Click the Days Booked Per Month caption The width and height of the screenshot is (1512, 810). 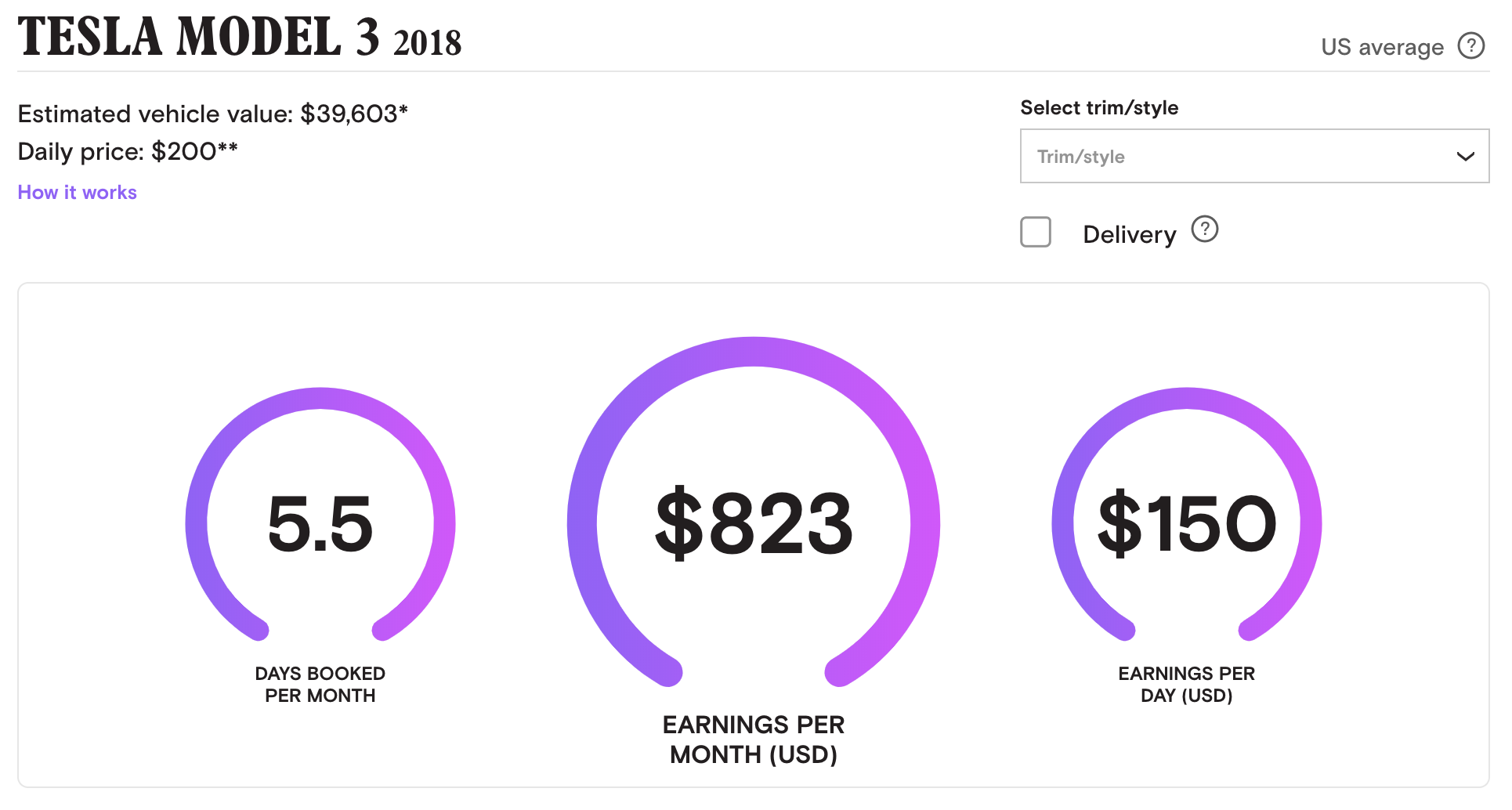320,685
